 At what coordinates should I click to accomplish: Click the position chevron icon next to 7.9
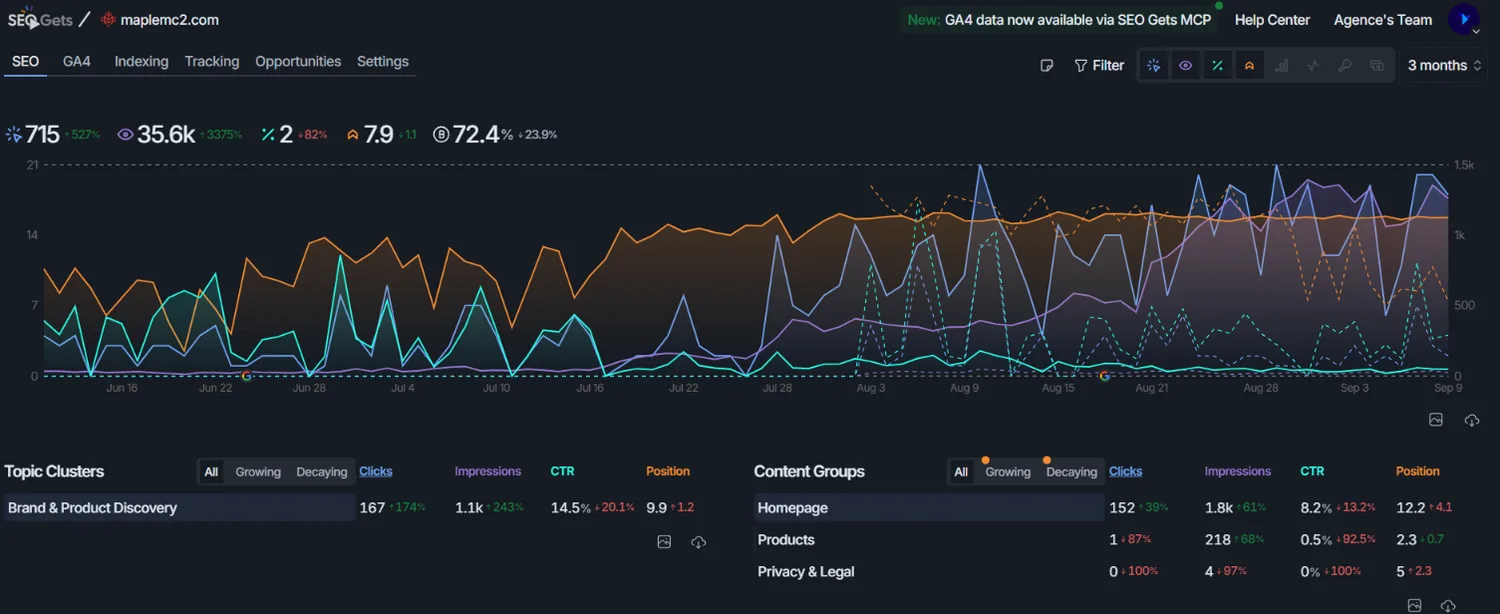(x=353, y=134)
